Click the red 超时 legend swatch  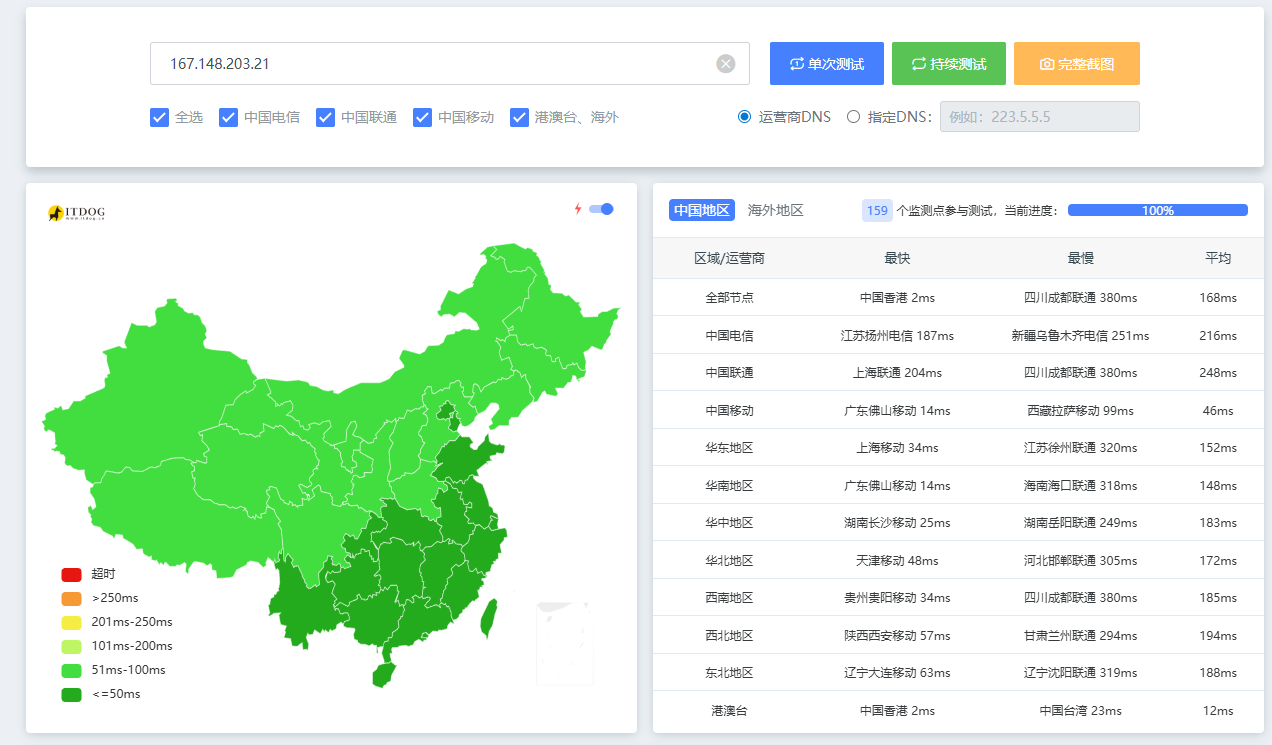71,574
